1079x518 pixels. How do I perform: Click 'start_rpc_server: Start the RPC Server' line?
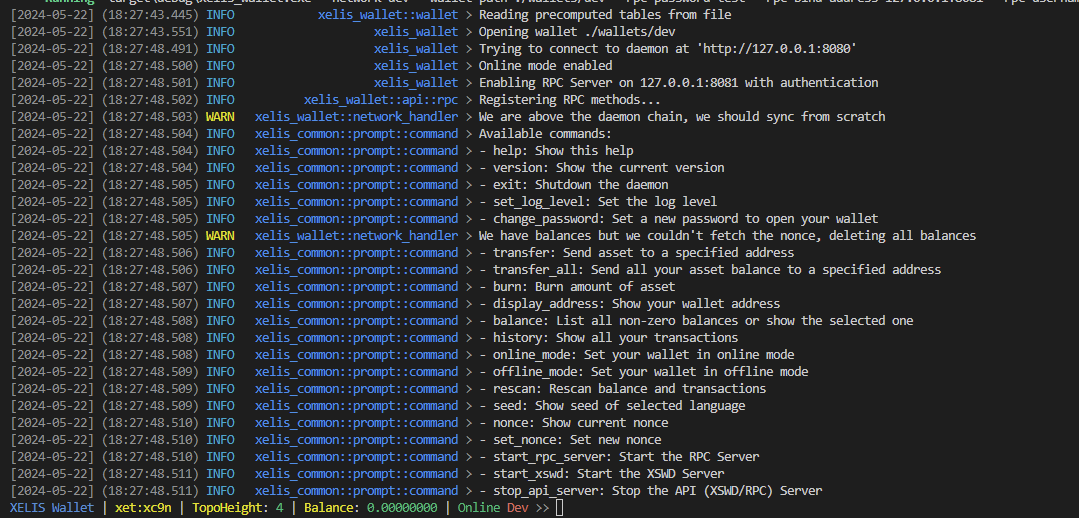tap(619, 456)
